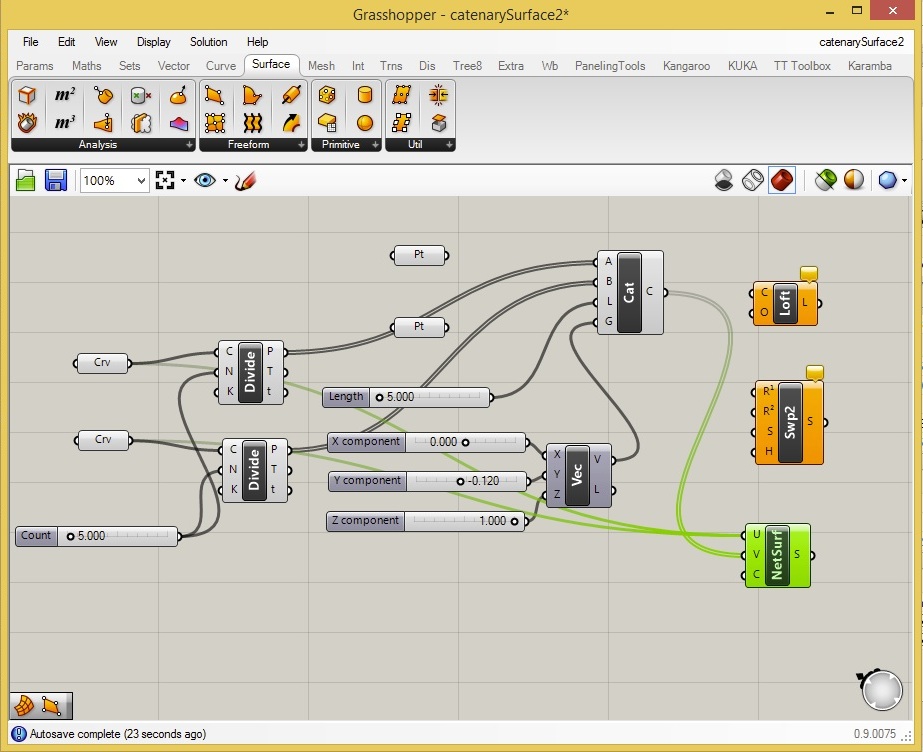
Task: Click the Autosave complete status bar message
Action: click(x=118, y=734)
